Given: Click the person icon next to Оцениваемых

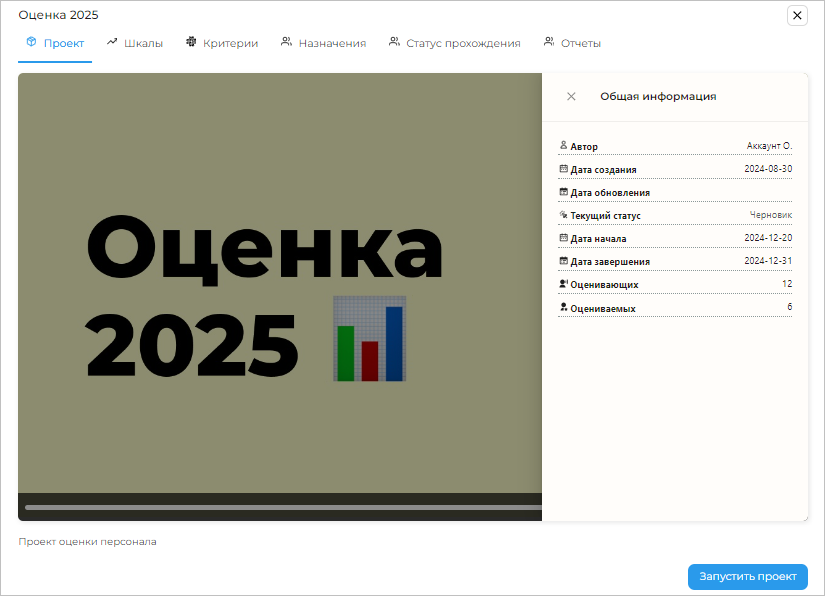Looking at the screenshot, I should pos(563,307).
